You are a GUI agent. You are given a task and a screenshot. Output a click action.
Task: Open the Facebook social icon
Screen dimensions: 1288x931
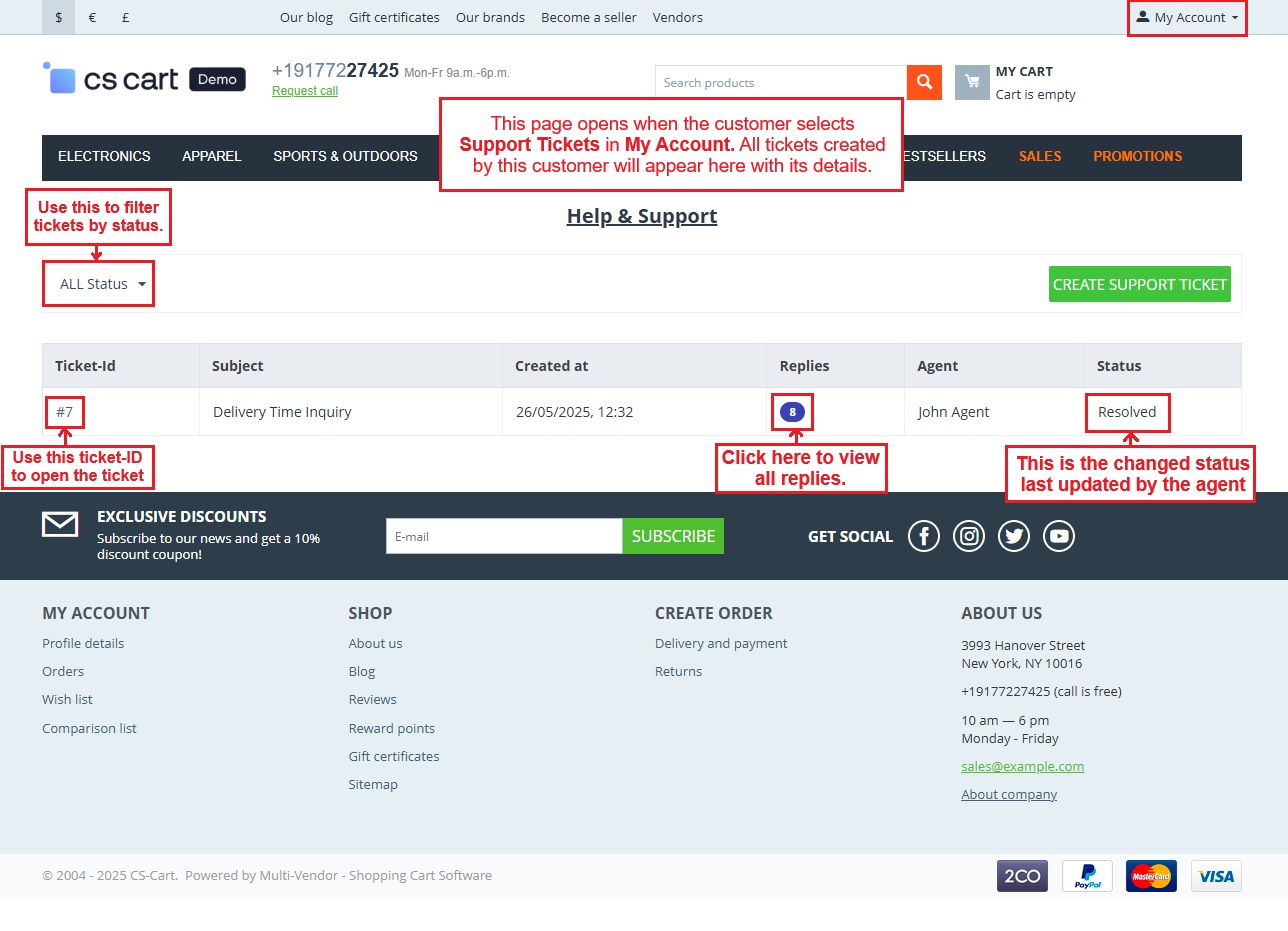[923, 536]
